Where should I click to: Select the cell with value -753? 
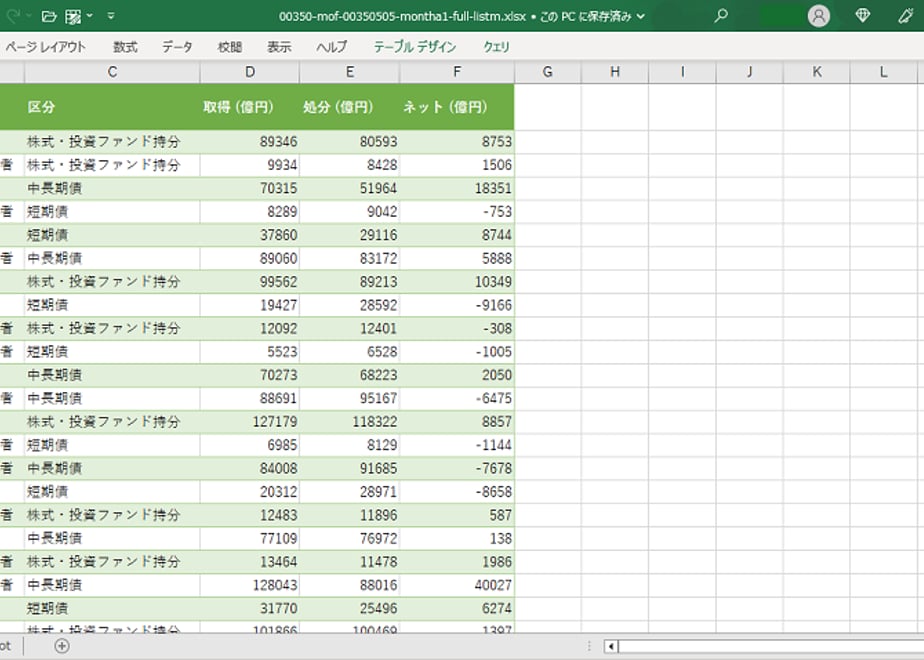(457, 212)
